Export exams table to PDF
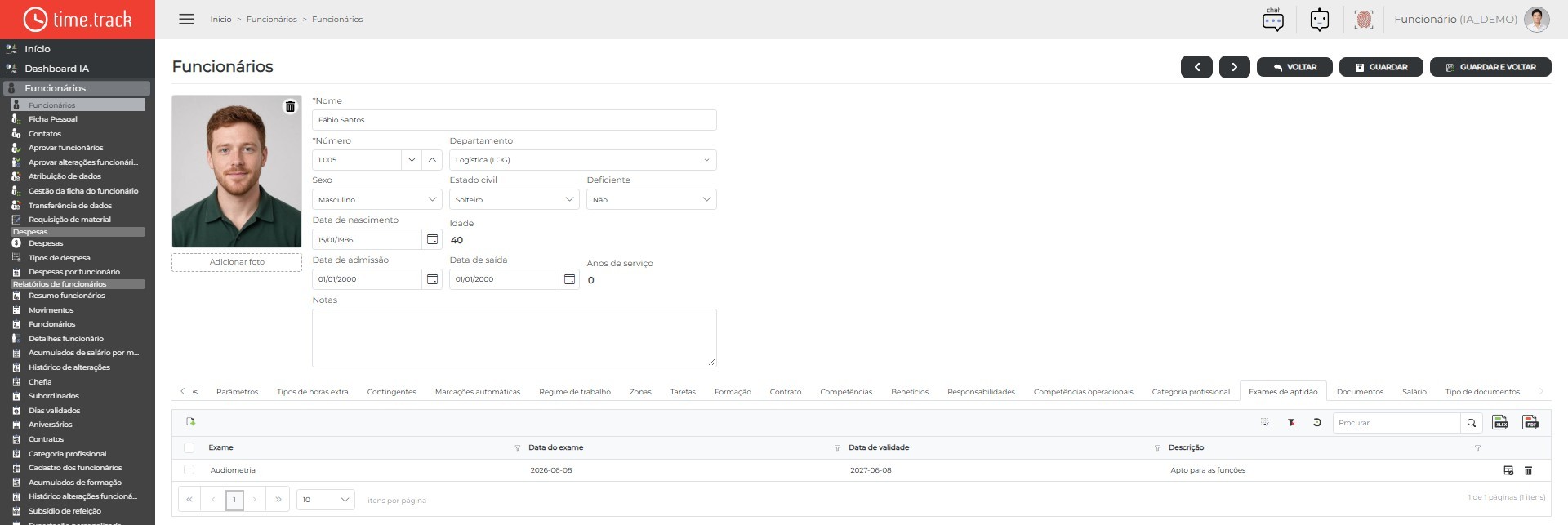The image size is (1568, 525). pyautogui.click(x=1530, y=422)
